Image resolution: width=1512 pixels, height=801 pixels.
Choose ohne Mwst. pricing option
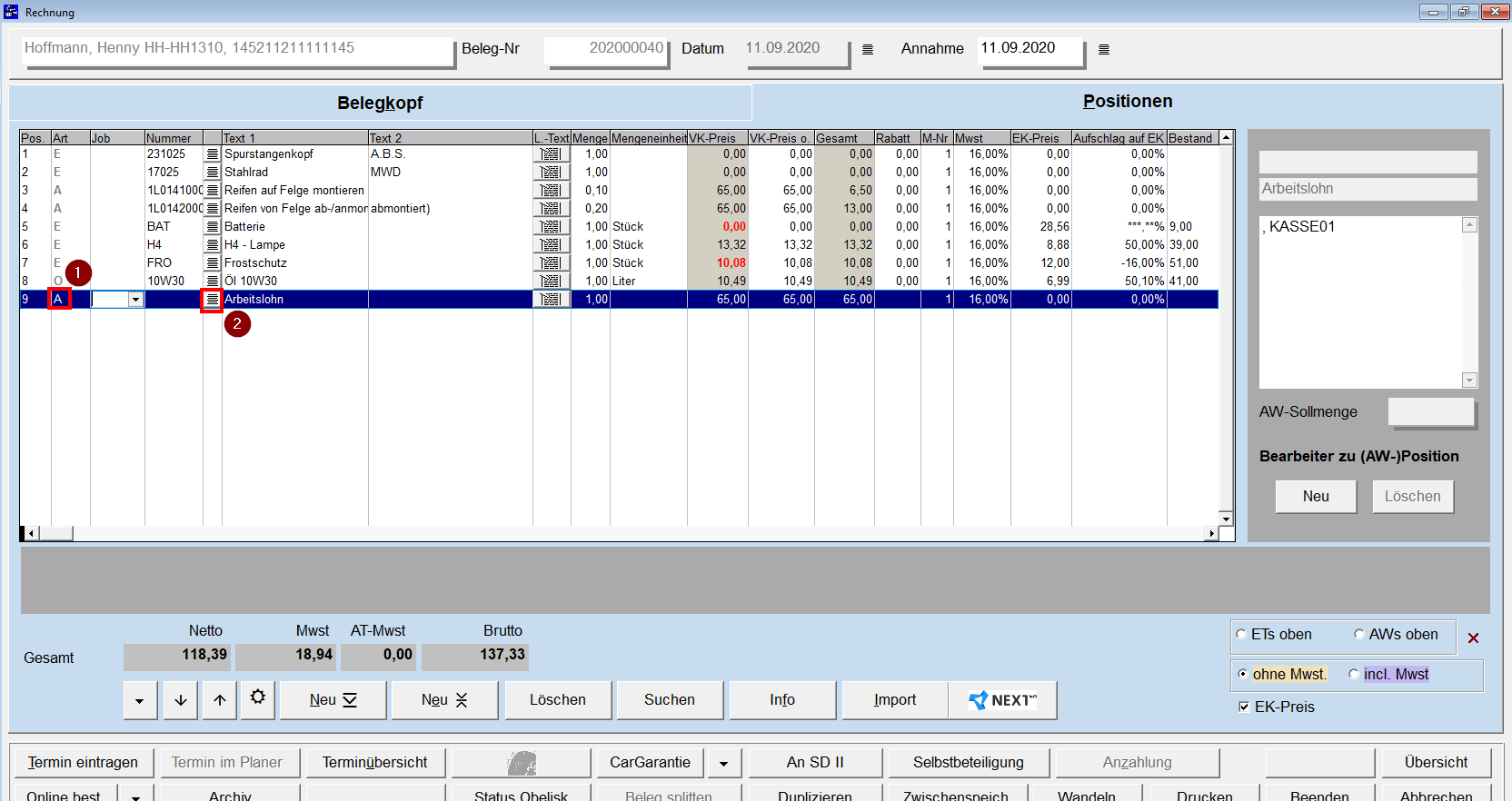1242,675
